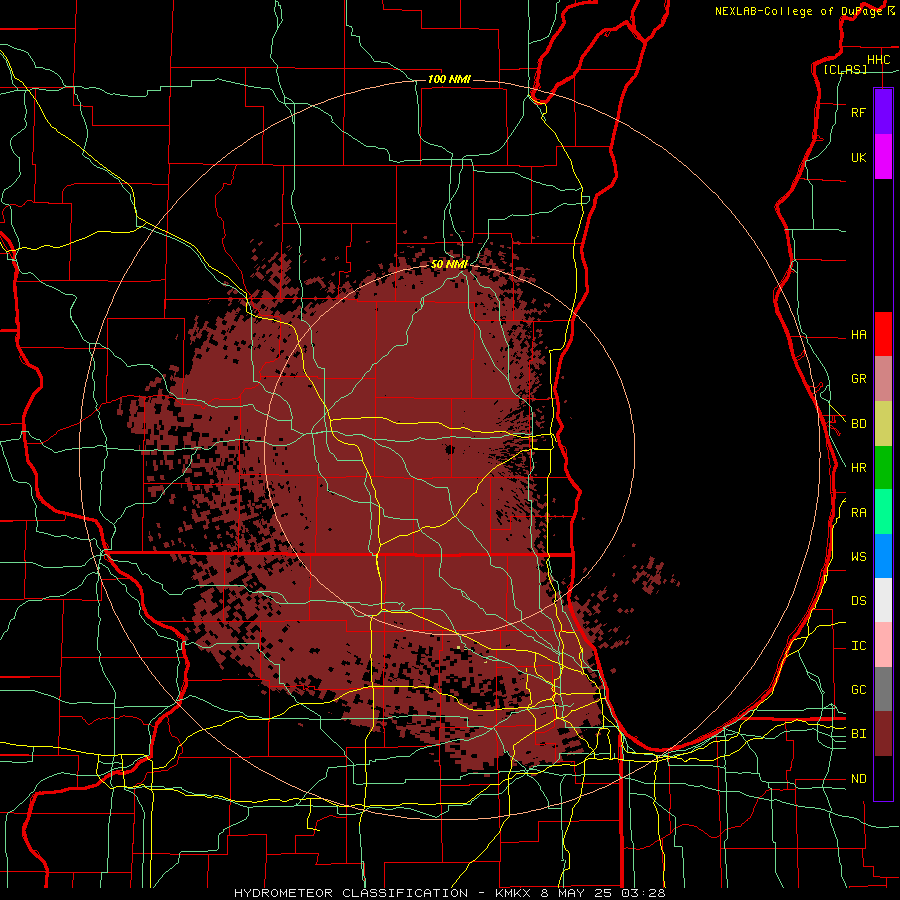Click the green HR heavy rain swatch

[x=883, y=468]
